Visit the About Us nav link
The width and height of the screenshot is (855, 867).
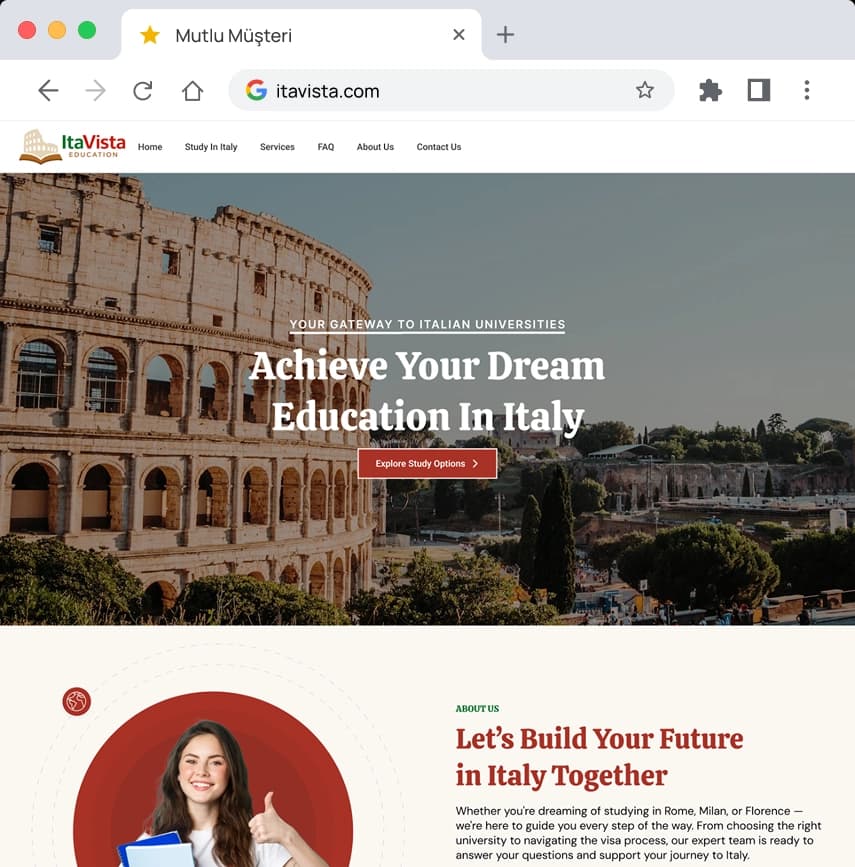[x=375, y=147]
